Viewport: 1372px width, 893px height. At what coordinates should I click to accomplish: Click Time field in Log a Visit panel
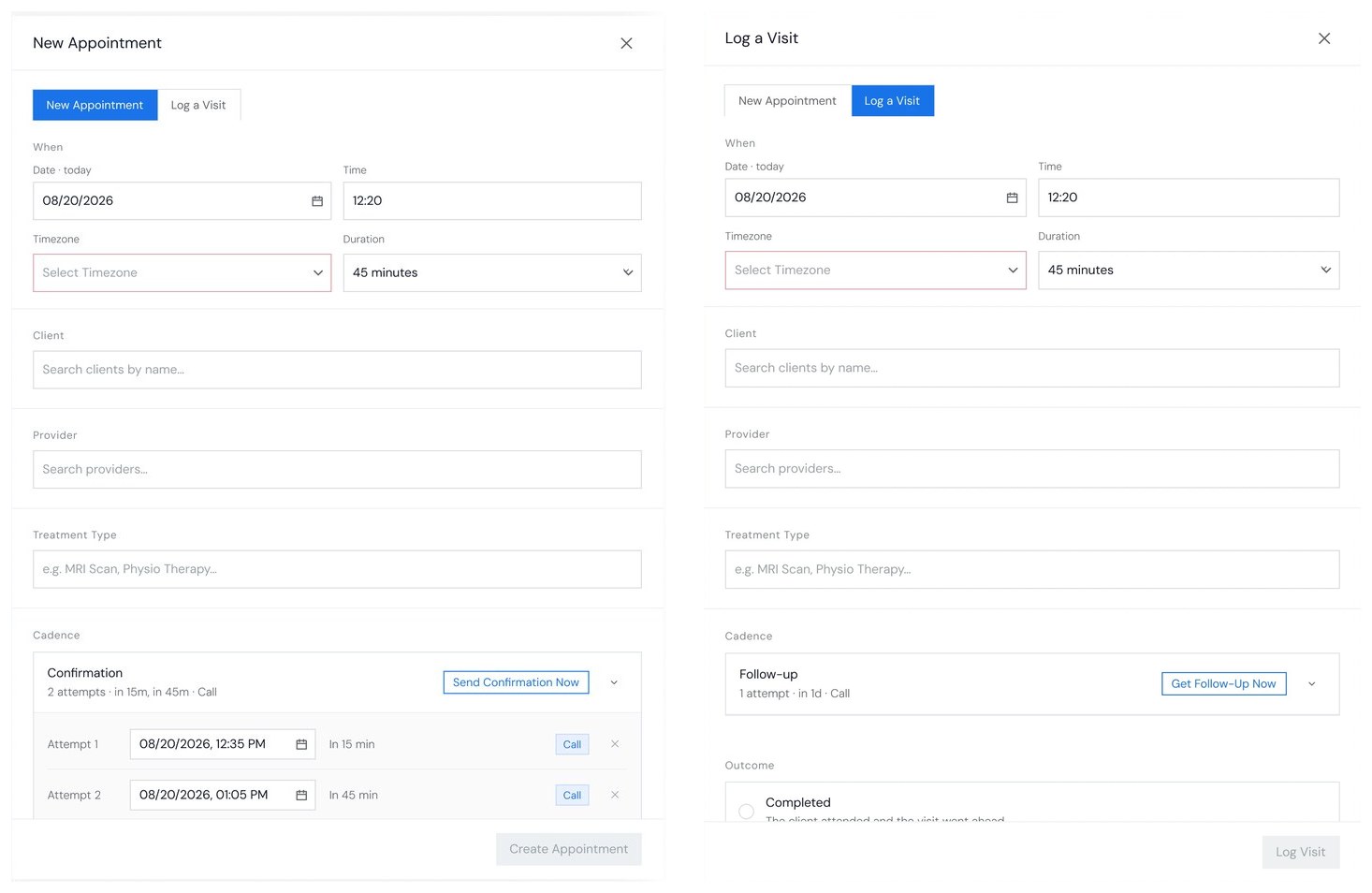[1189, 198]
